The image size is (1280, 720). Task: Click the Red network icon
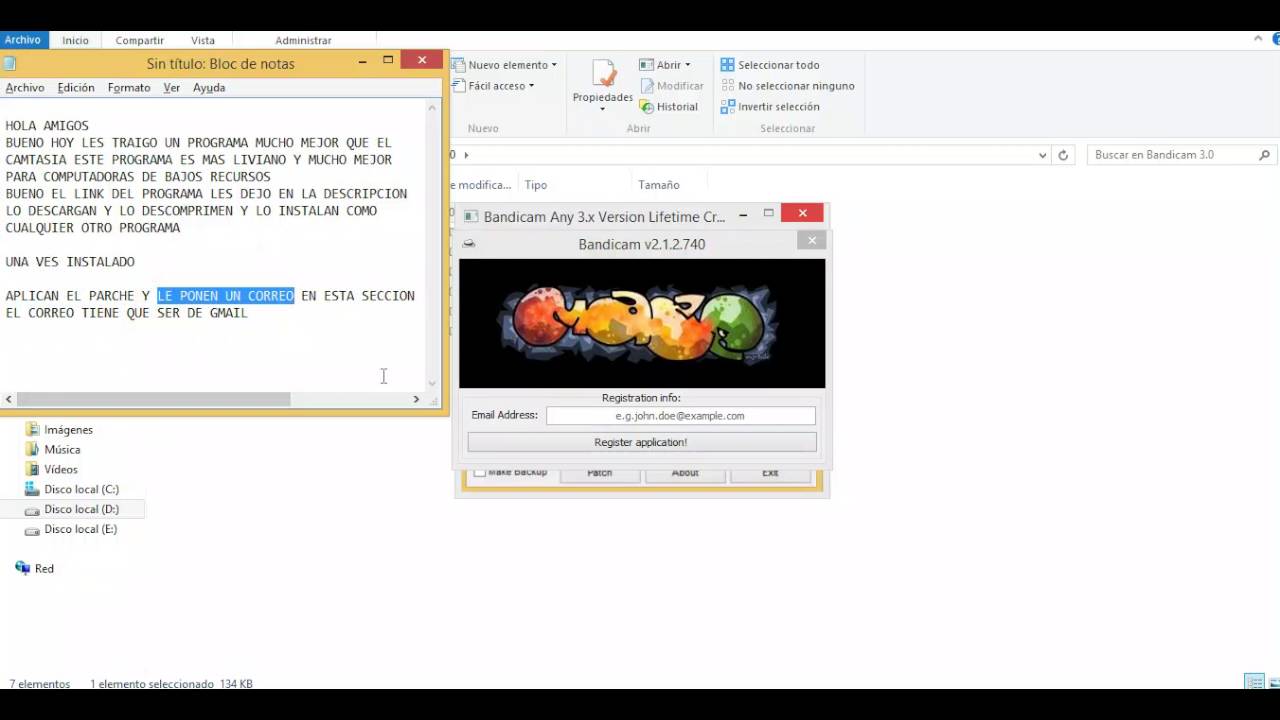pyautogui.click(x=22, y=568)
